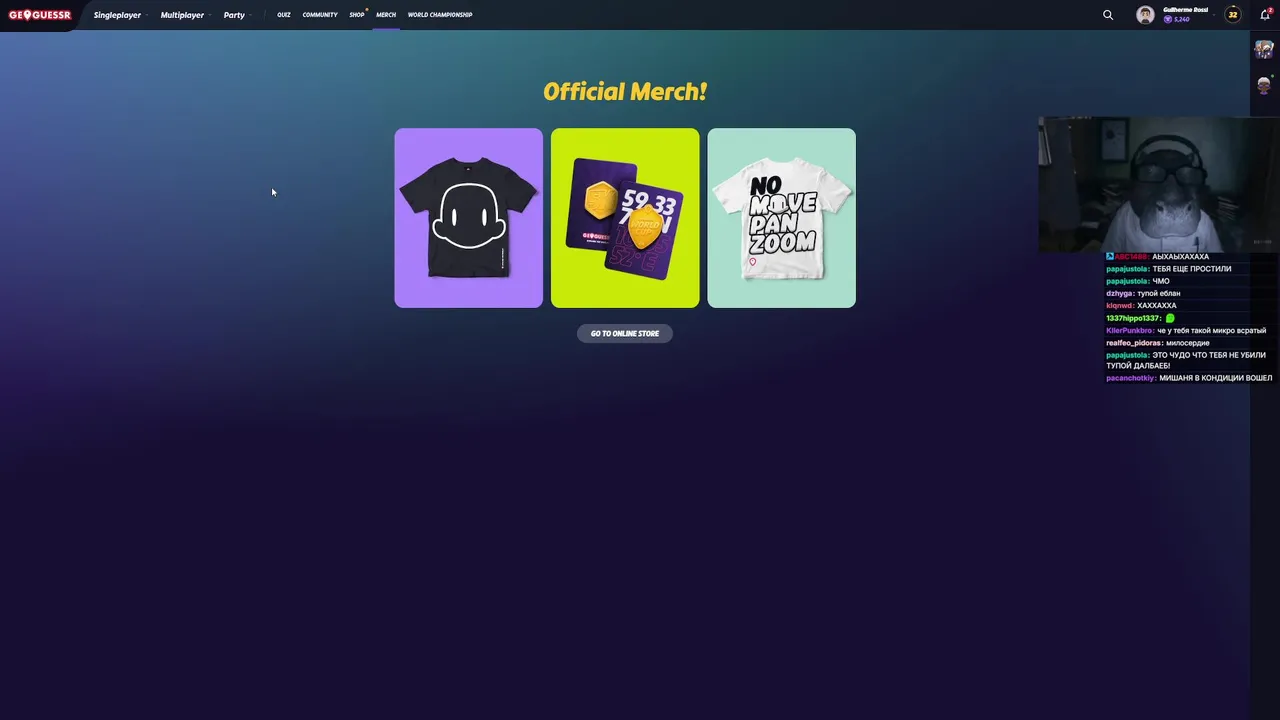Click the level 32 badge

(1233, 15)
